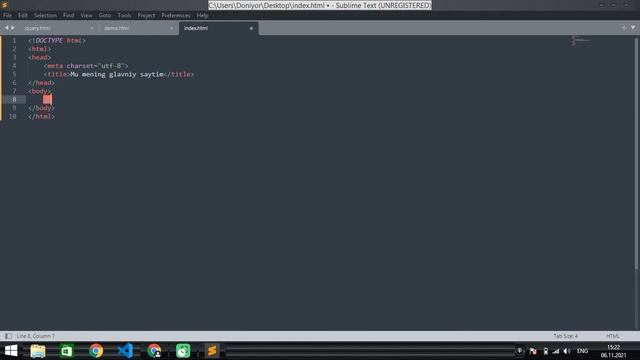The height and width of the screenshot is (360, 640).
Task: Click line number 1 in gutter
Action: pos(14,40)
